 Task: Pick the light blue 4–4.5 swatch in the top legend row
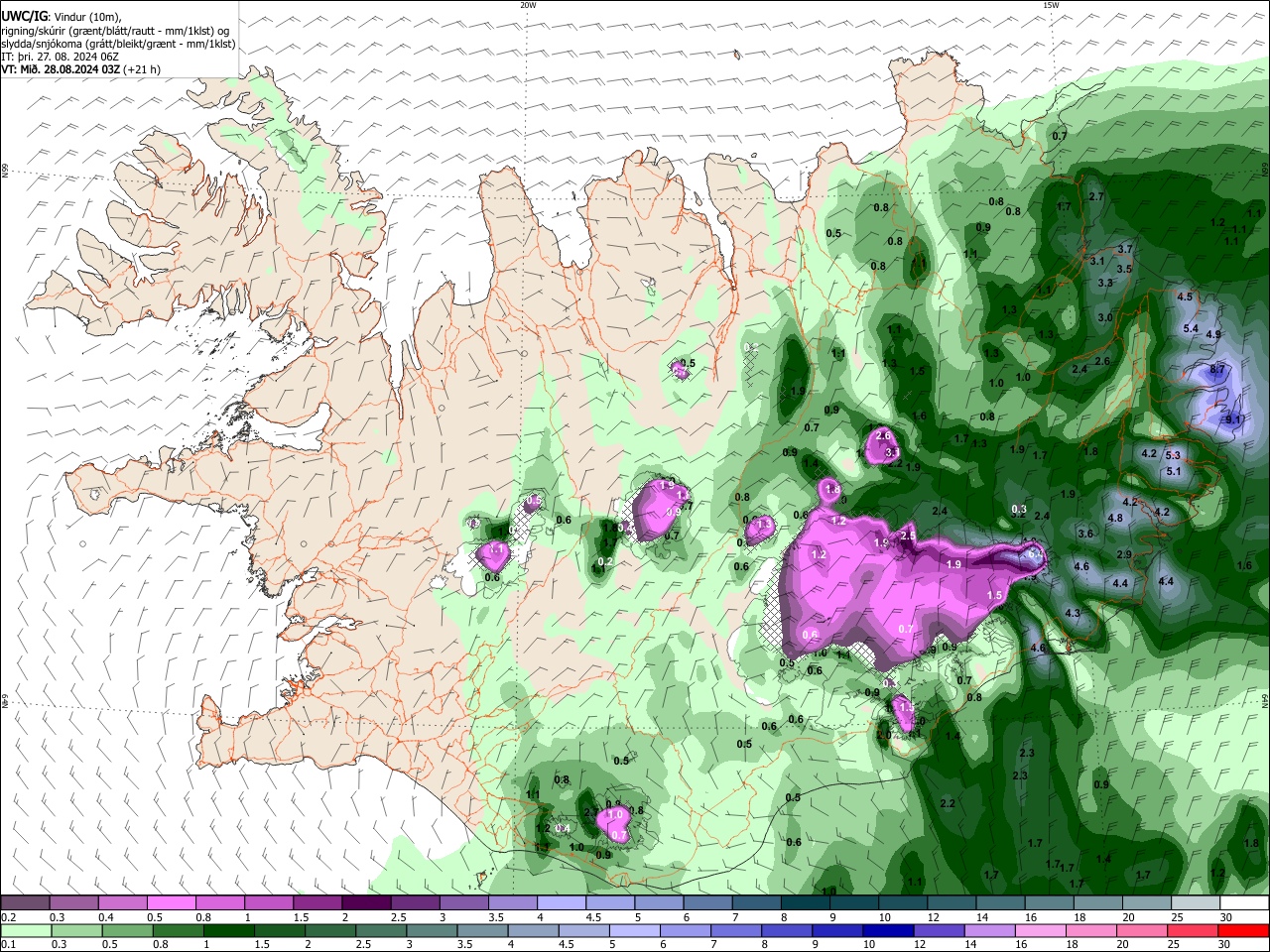pyautogui.click(x=561, y=903)
